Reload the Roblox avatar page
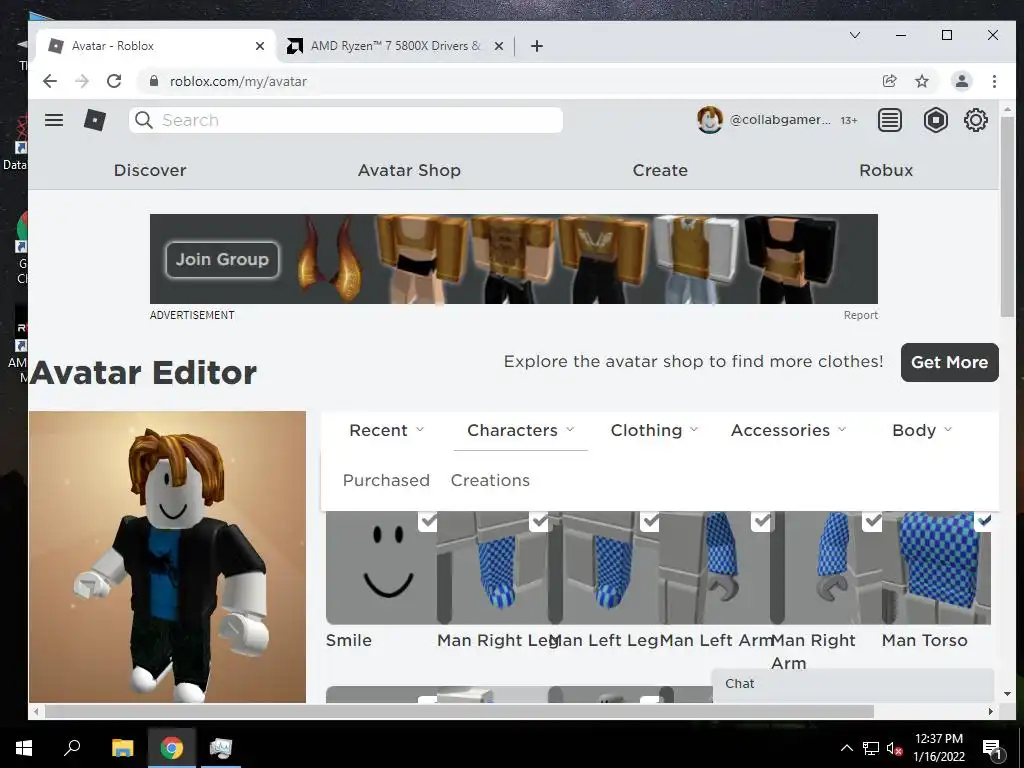 114,81
